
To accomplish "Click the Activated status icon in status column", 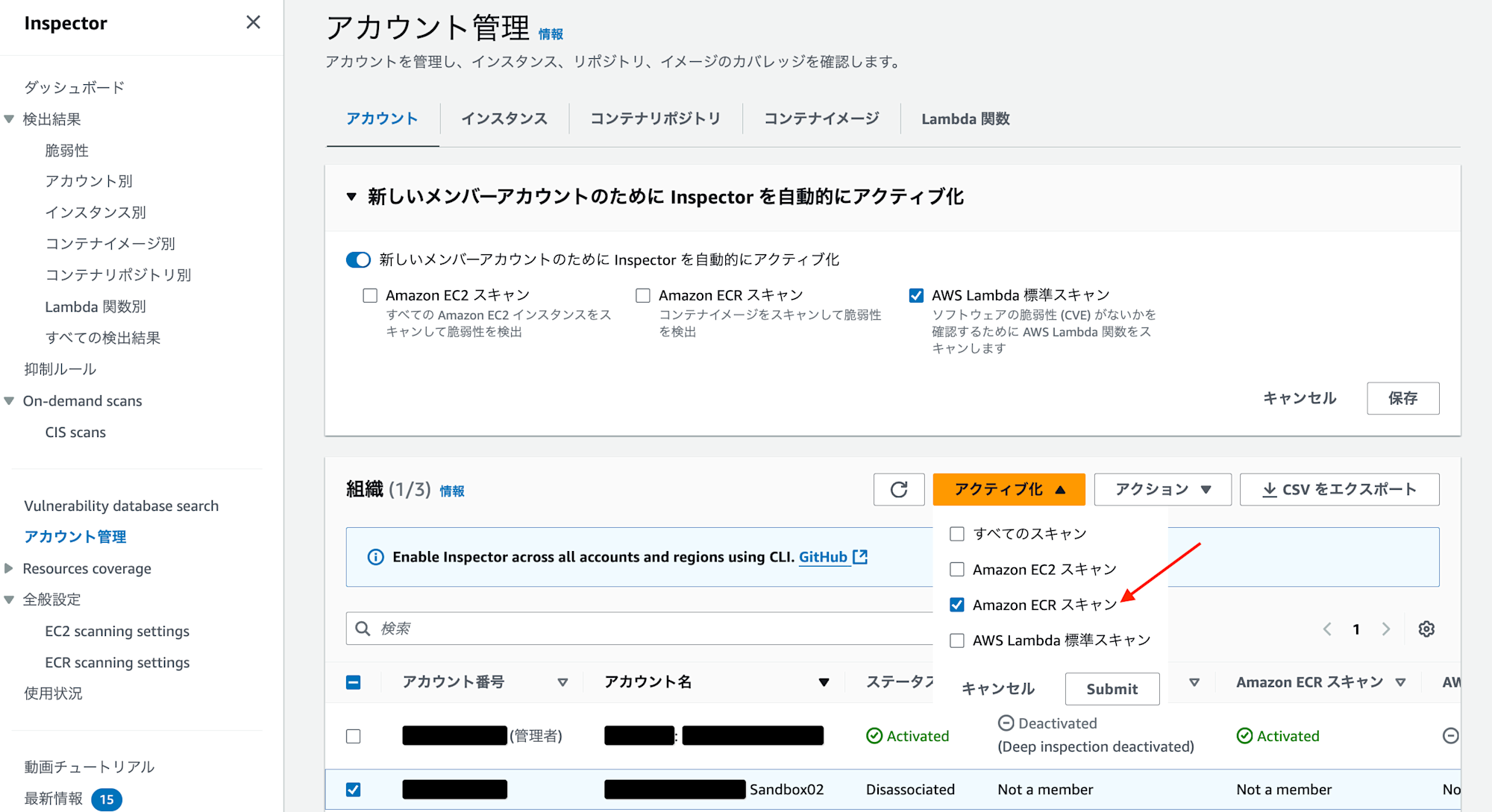I will (x=874, y=736).
